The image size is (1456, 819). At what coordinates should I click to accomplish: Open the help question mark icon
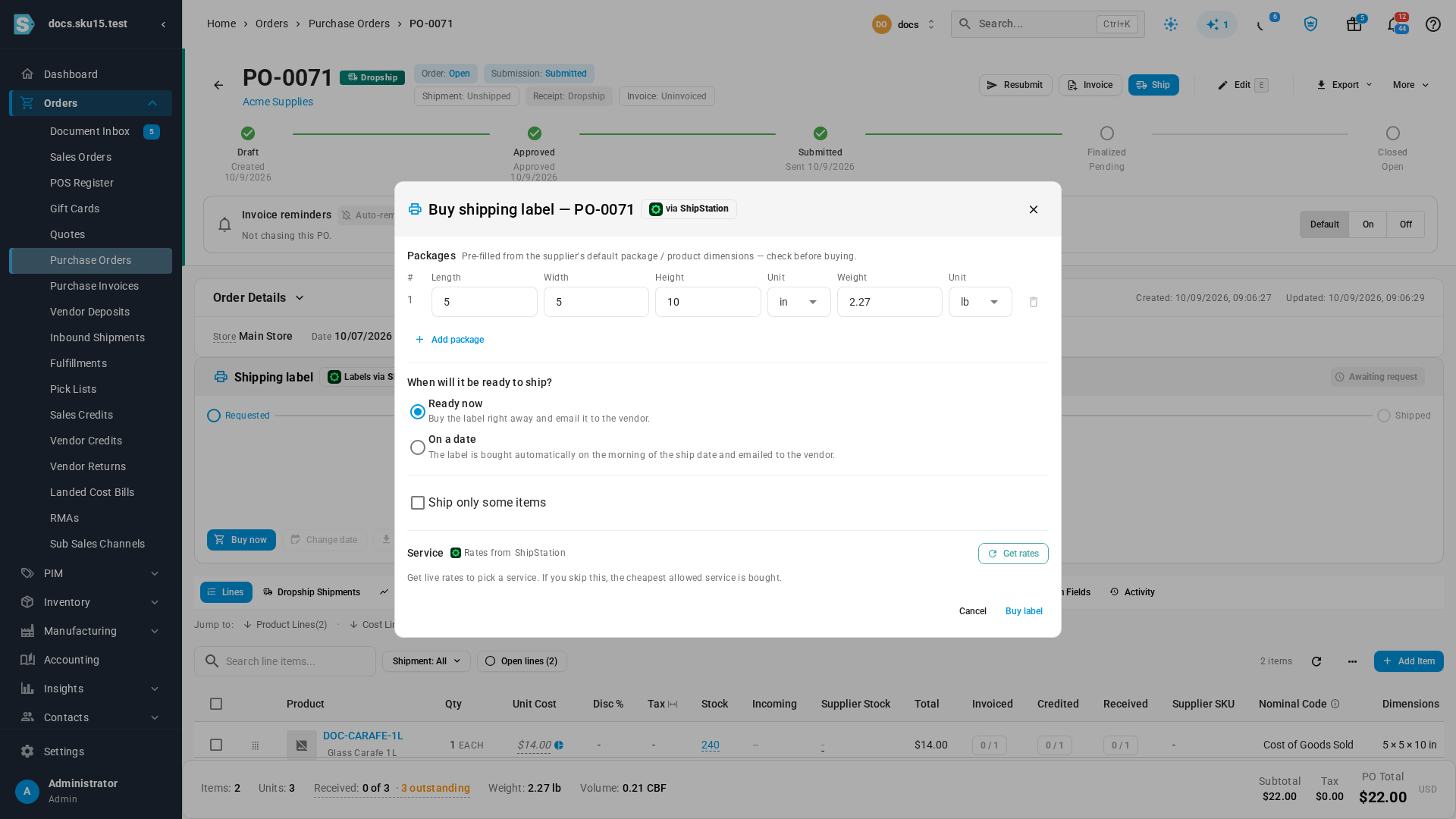[1432, 24]
